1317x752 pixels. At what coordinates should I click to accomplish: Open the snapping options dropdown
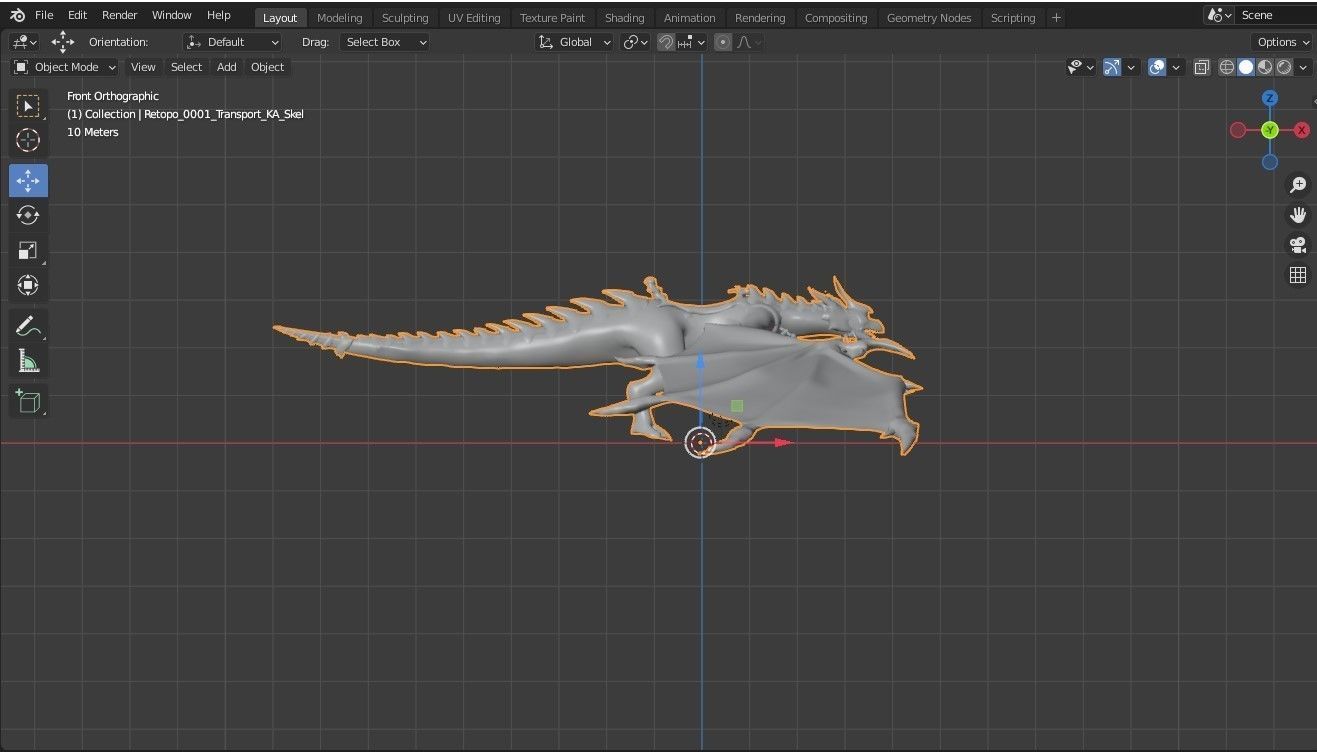[x=691, y=42]
